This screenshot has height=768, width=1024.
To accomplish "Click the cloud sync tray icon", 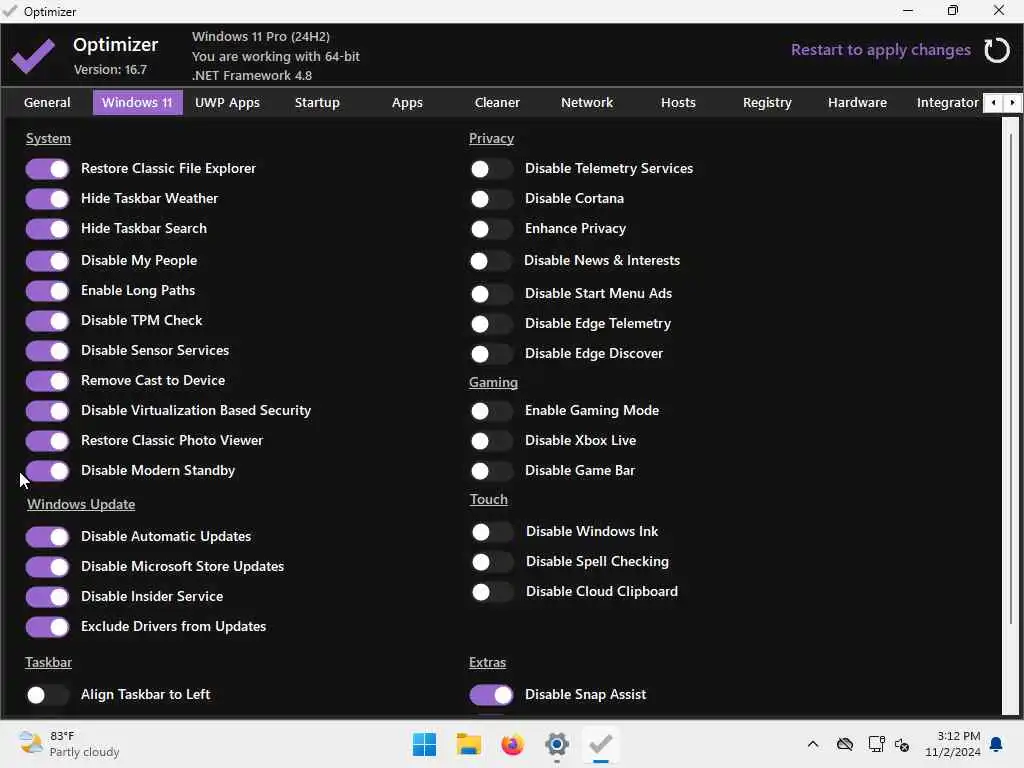I will pyautogui.click(x=844, y=744).
